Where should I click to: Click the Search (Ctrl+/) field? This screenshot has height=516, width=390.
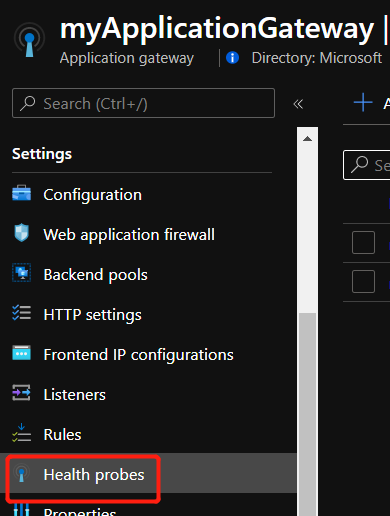143,103
